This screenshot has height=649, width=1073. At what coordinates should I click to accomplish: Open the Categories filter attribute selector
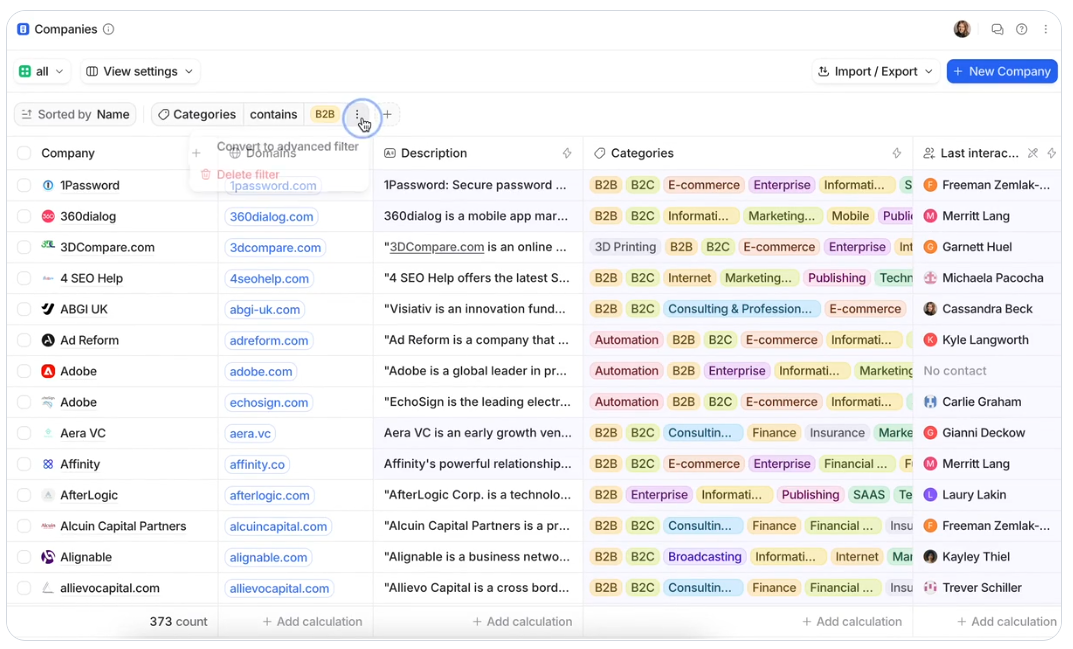[x=197, y=114]
